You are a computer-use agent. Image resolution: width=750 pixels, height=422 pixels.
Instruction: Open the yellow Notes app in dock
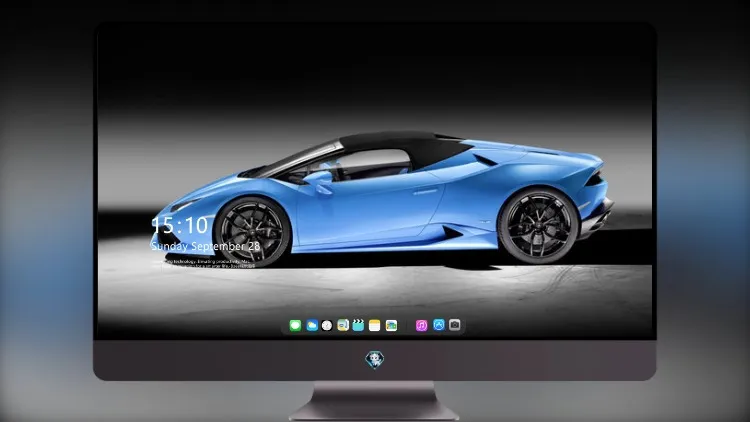(375, 326)
